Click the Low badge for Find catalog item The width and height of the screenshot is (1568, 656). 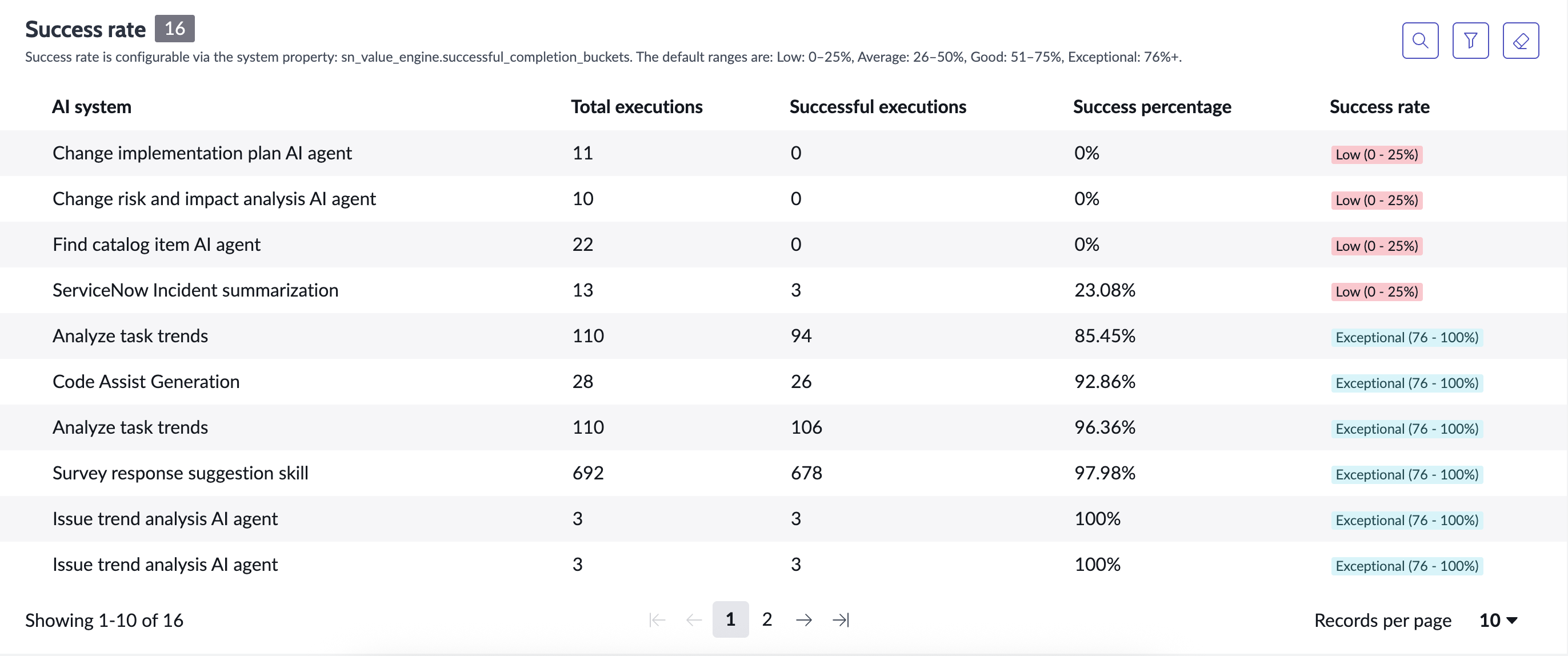tap(1376, 246)
